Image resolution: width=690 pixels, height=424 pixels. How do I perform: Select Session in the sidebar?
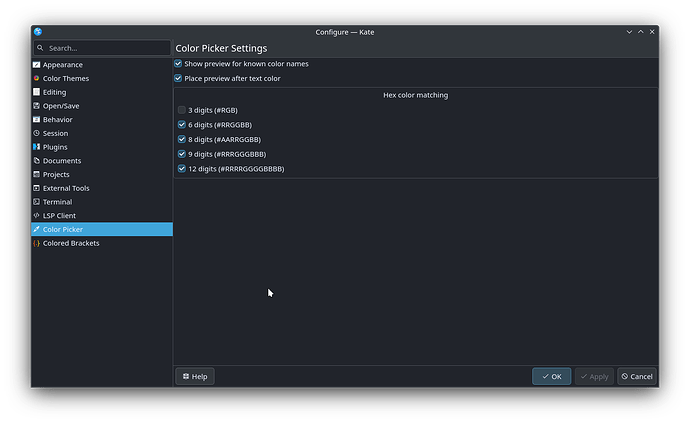(102, 133)
